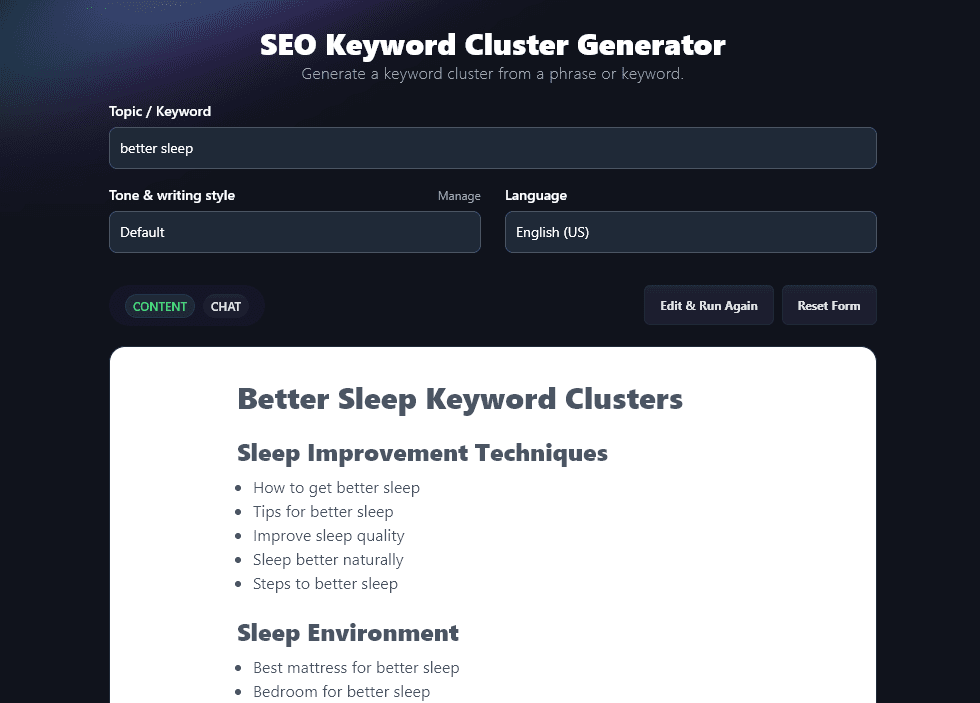Select the English (US) language field
Image resolution: width=980 pixels, height=703 pixels.
[x=690, y=232]
